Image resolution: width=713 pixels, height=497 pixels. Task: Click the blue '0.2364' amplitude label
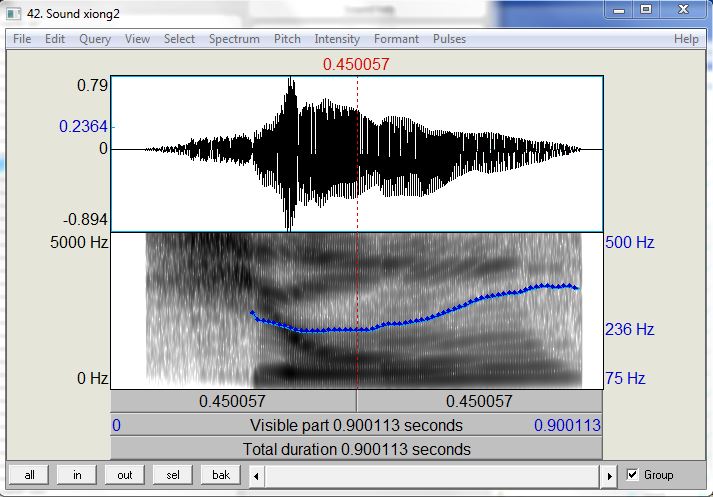click(84, 126)
